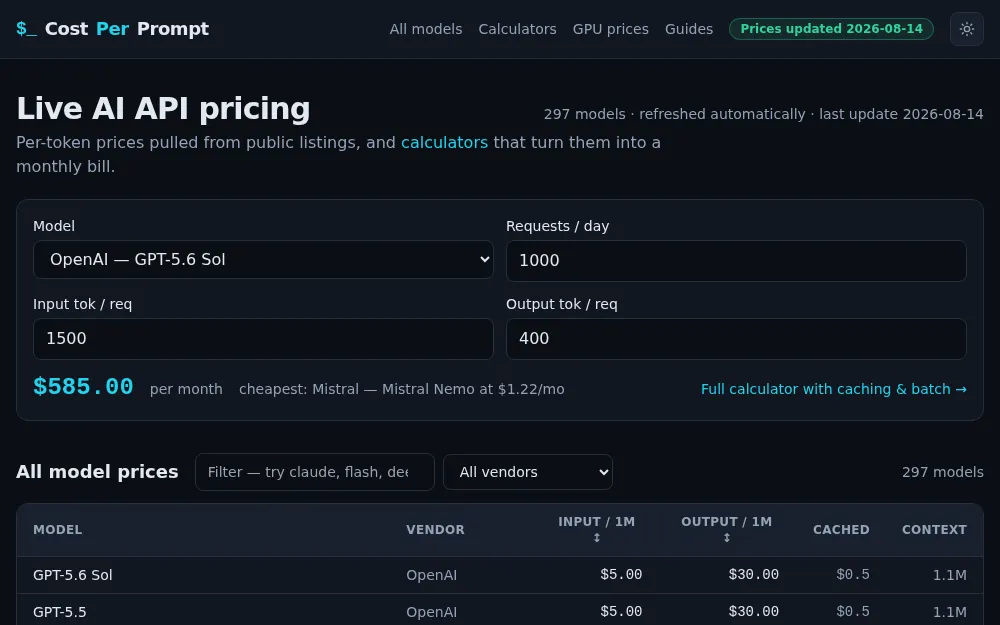This screenshot has height=625, width=1000.
Task: Click the cheapest Mistral Nemo at $1.22/mo text
Action: point(402,389)
